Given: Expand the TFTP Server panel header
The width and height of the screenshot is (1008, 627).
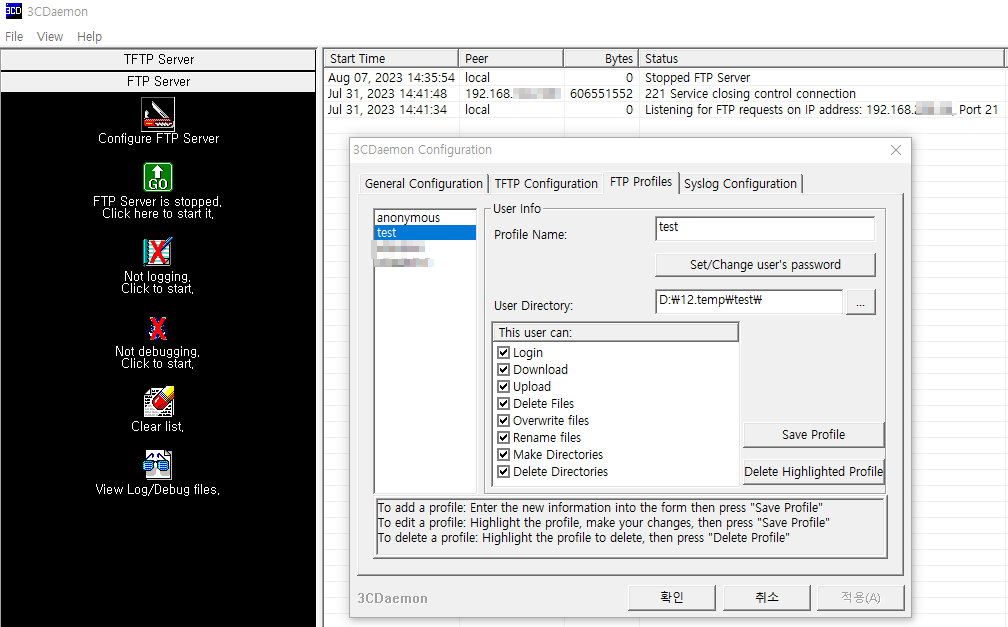Looking at the screenshot, I should pyautogui.click(x=158, y=59).
